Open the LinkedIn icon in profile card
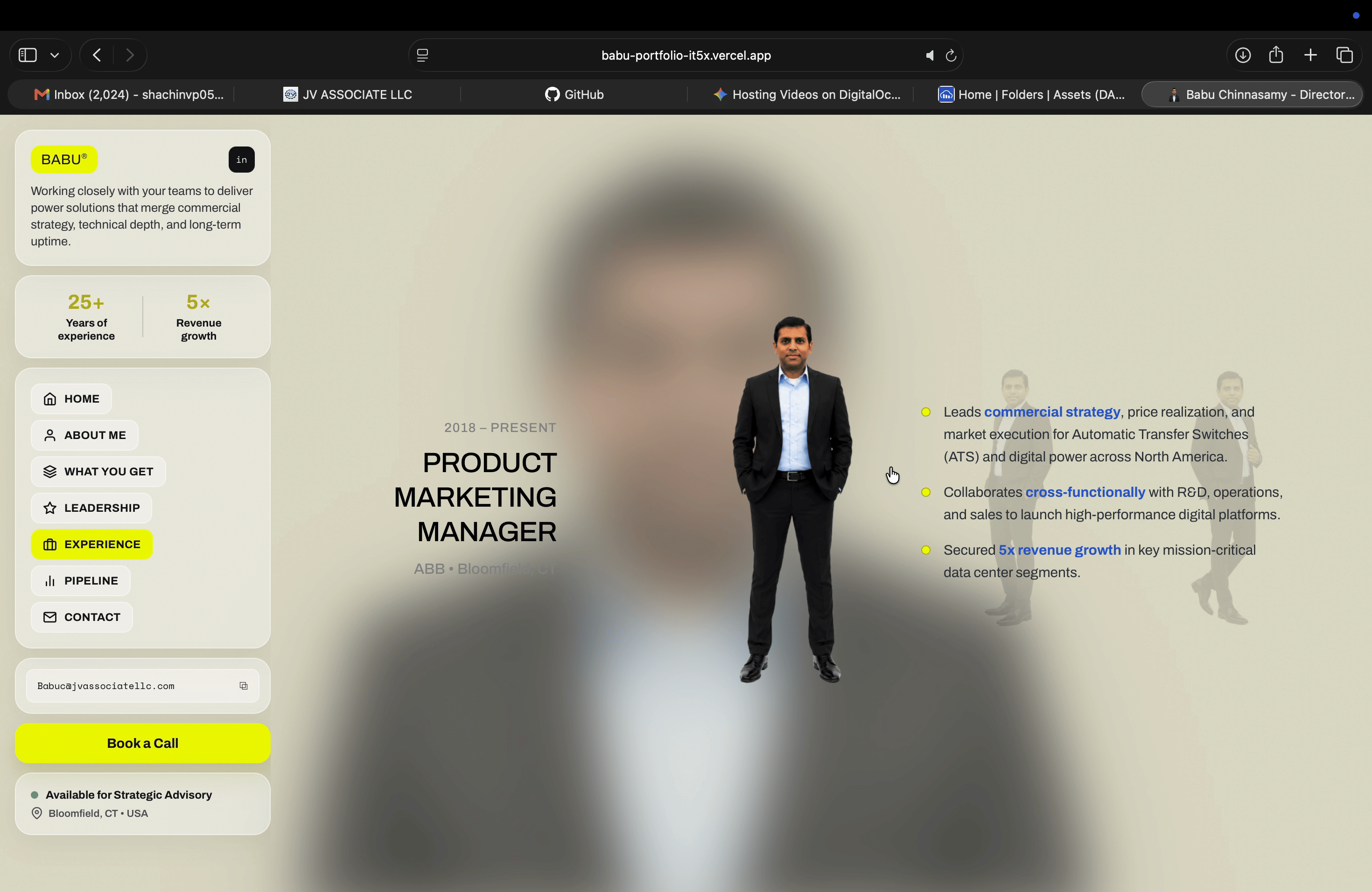The width and height of the screenshot is (1372, 892). (x=242, y=160)
